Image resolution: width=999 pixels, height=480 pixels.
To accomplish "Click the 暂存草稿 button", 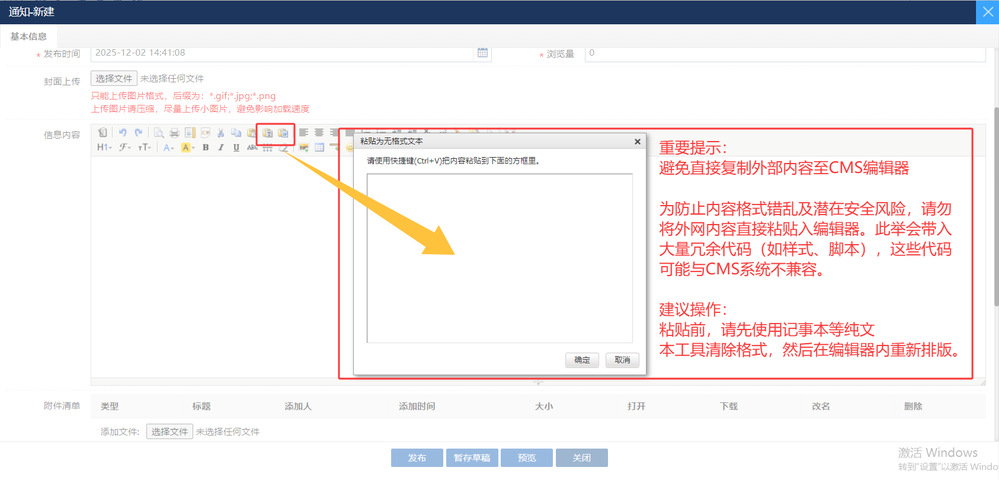I will [471, 458].
